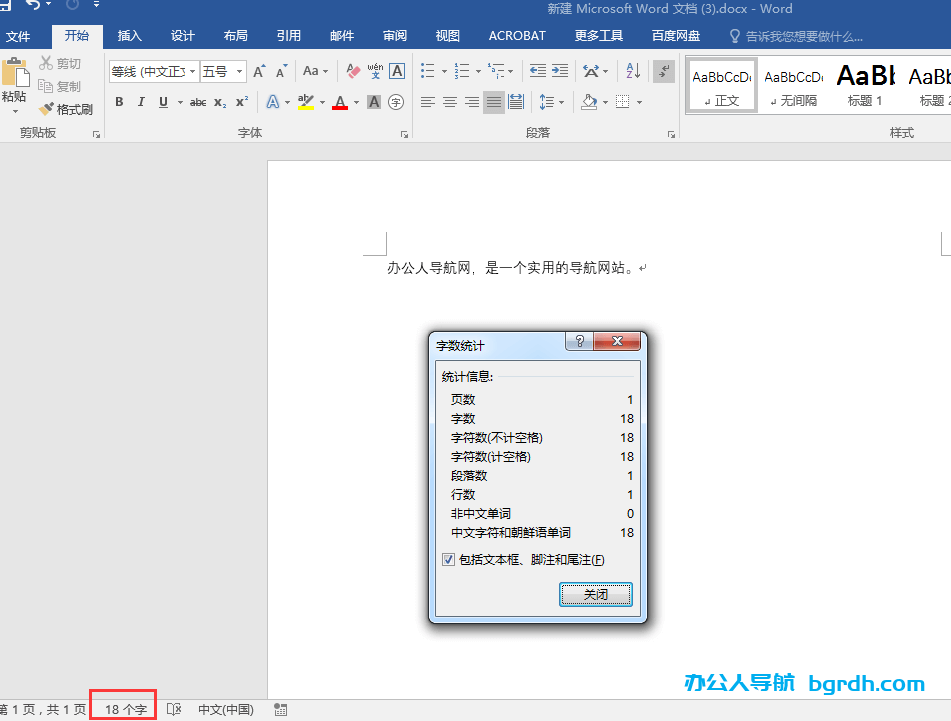The image size is (951, 721).
Task: Uncheck 包括文本框、脚注和尾注 in the dialog
Action: pyautogui.click(x=450, y=560)
